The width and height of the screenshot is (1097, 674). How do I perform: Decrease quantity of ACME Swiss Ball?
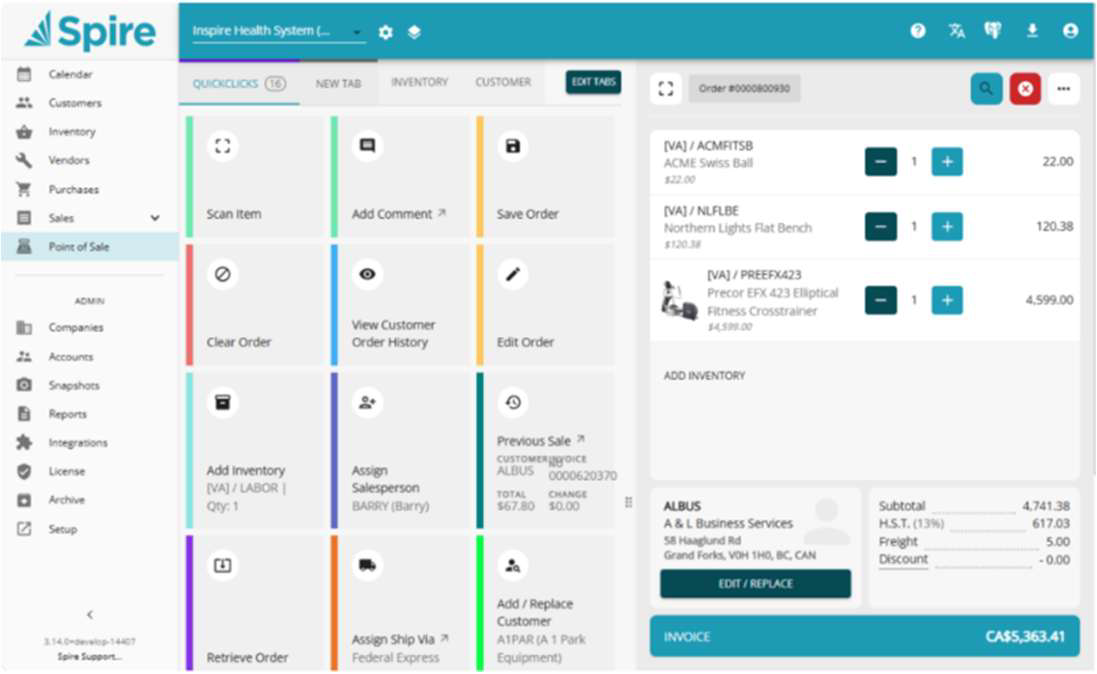pyautogui.click(x=881, y=162)
